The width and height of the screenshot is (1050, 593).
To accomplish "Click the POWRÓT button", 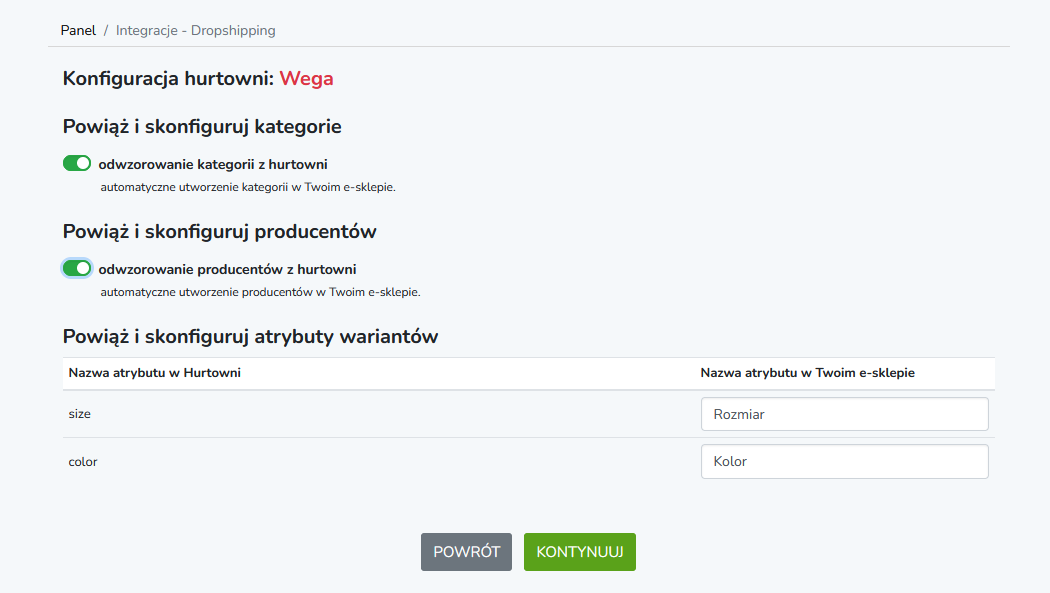I will (466, 552).
